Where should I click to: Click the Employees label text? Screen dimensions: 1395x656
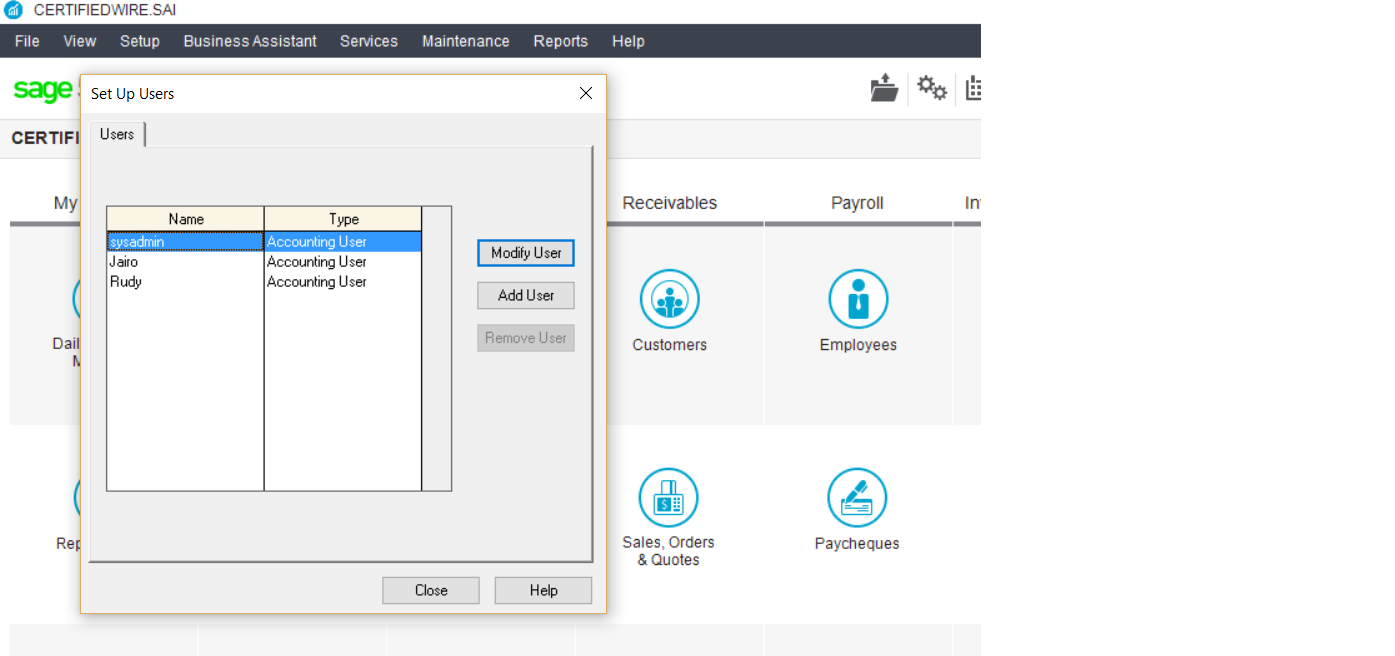(858, 345)
